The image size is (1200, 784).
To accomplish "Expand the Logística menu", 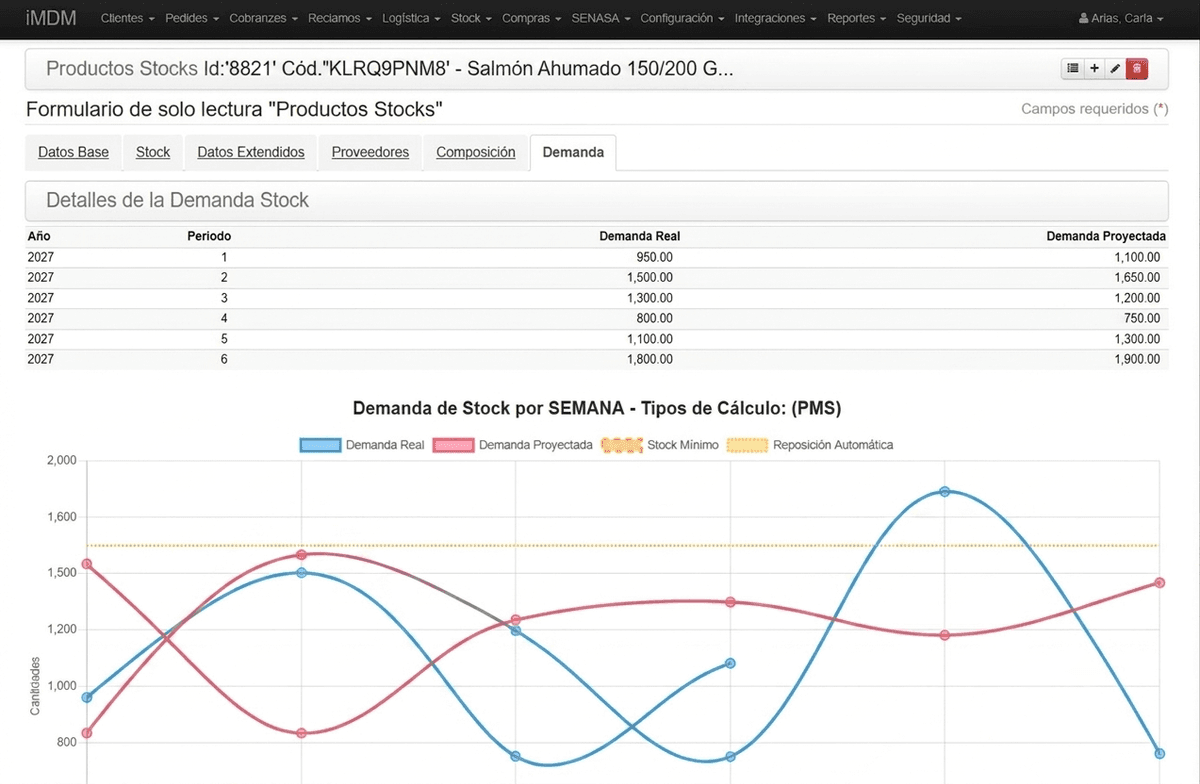I will [x=411, y=18].
